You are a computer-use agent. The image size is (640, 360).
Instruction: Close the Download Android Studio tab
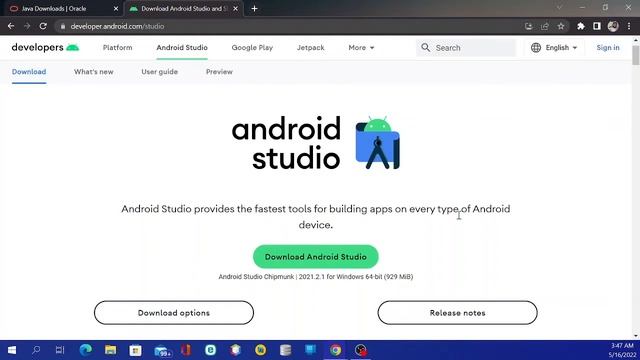[236, 8]
